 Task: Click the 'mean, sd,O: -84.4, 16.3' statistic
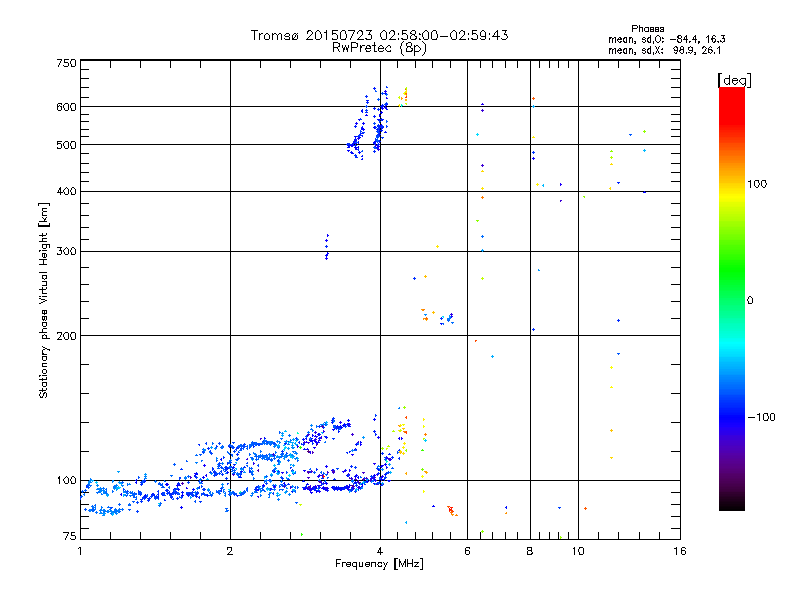pyautogui.click(x=666, y=39)
